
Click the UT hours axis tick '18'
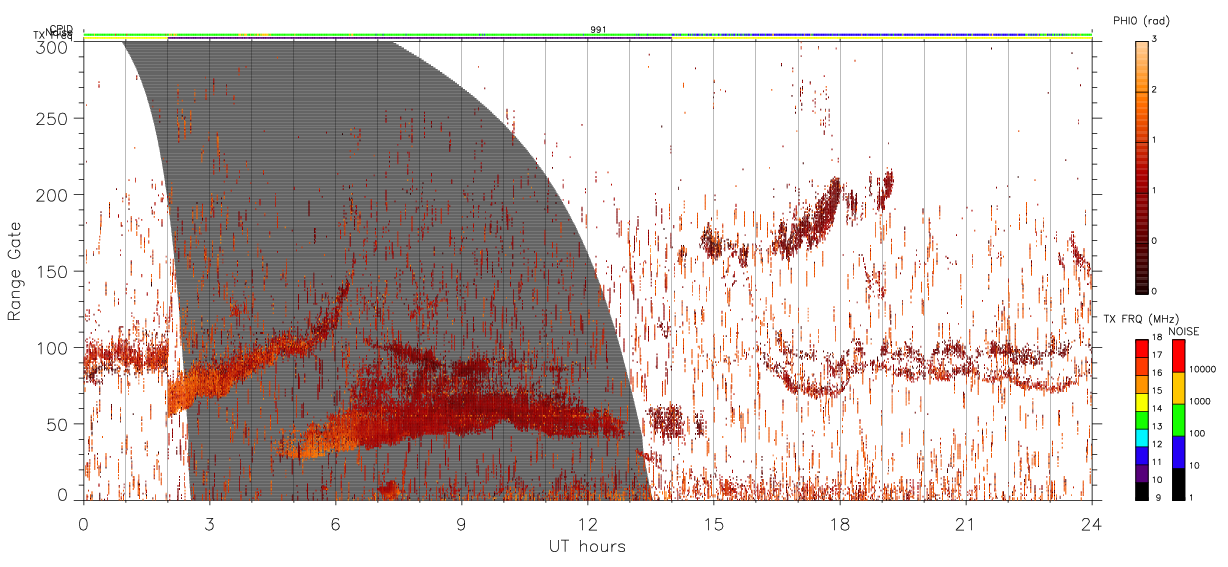pos(840,523)
